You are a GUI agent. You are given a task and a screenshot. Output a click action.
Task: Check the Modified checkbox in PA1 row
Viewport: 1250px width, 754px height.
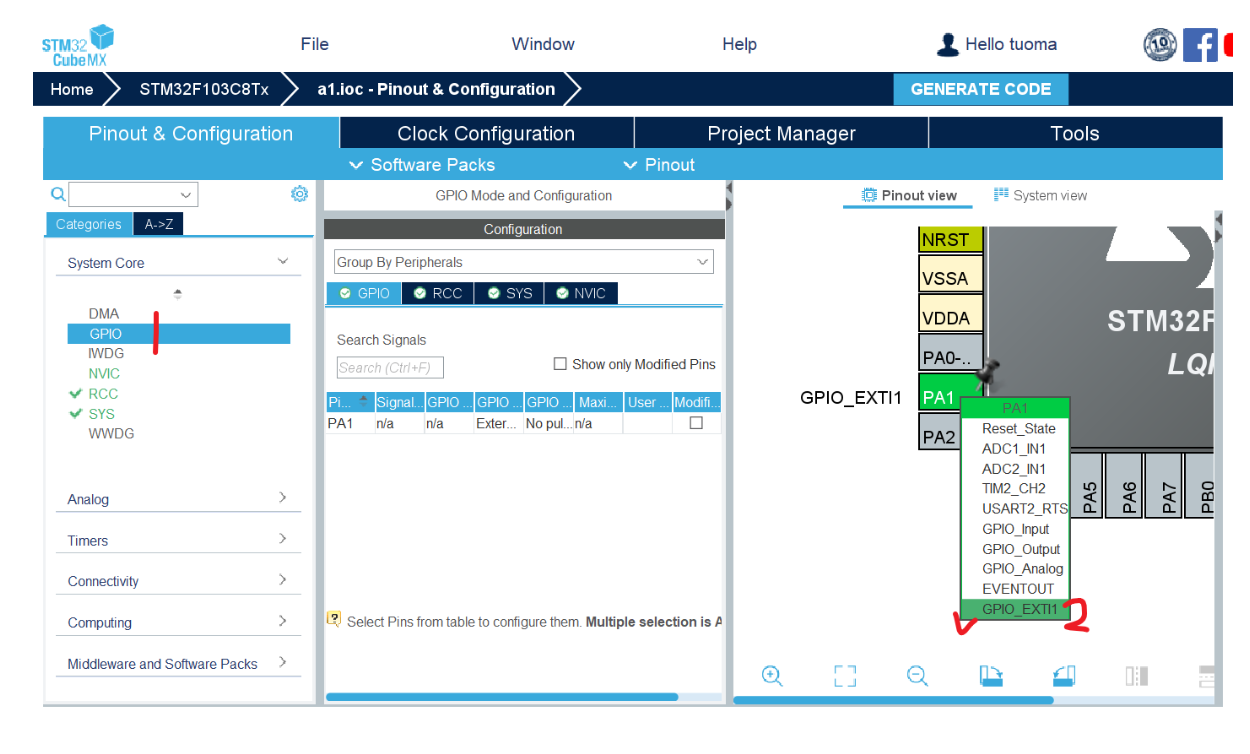[696, 423]
